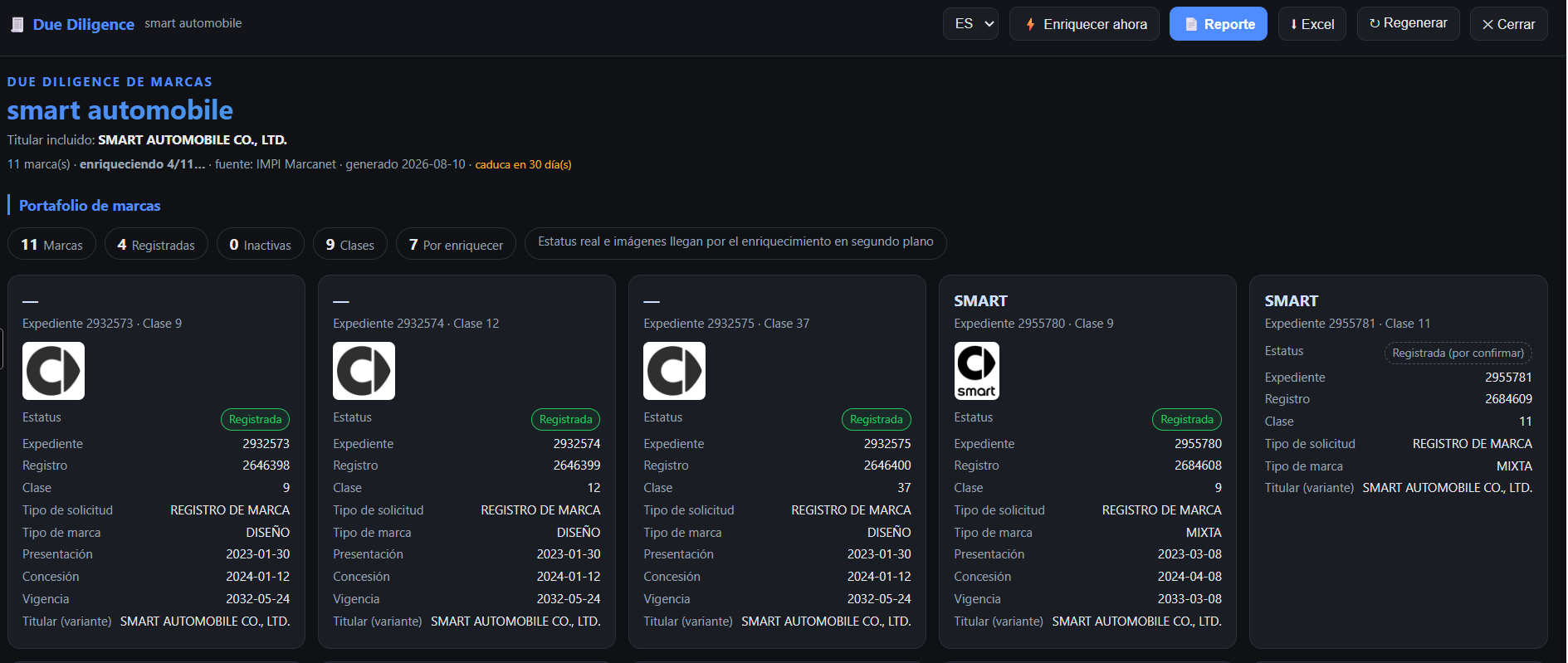This screenshot has width=1568, height=663.
Task: Click the Registro value '2646400'
Action: click(887, 466)
